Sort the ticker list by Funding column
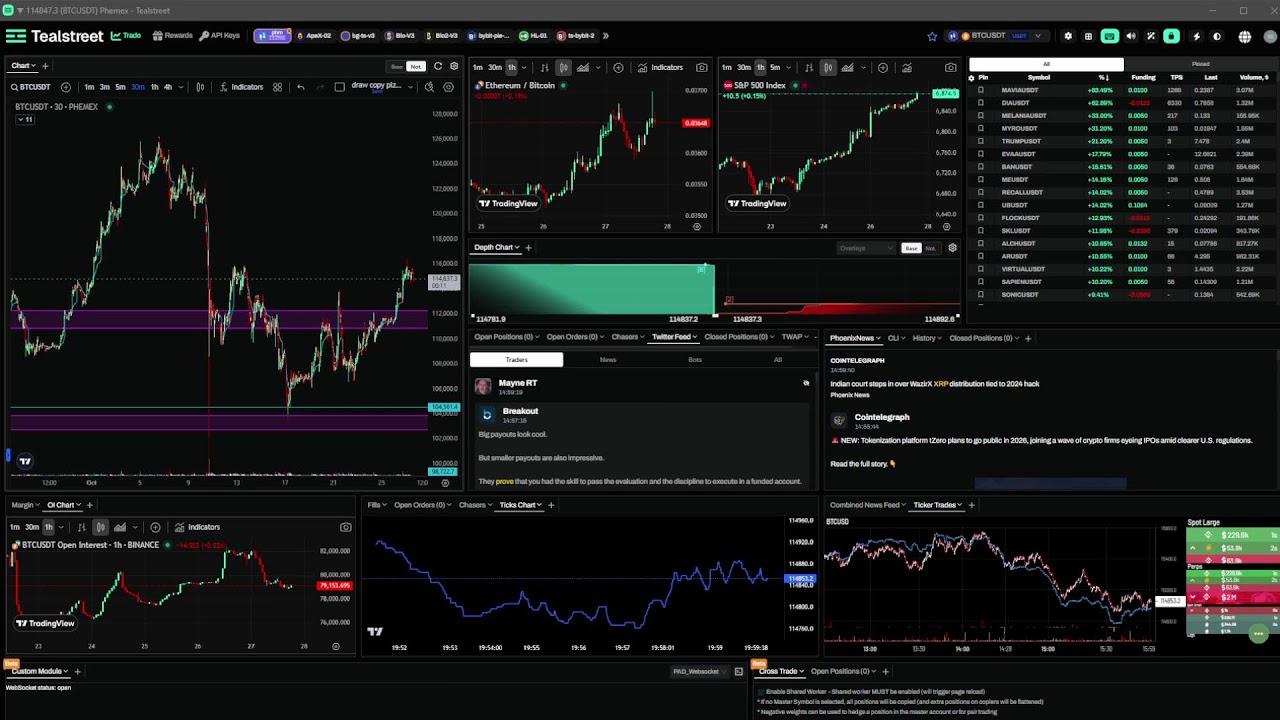This screenshot has width=1280, height=720. click(x=1143, y=77)
